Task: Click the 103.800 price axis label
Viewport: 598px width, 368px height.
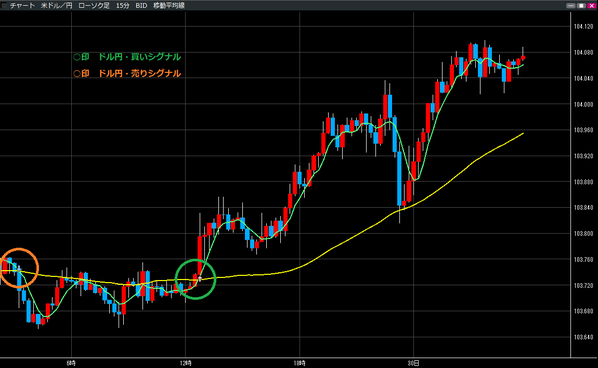Action: coord(584,233)
